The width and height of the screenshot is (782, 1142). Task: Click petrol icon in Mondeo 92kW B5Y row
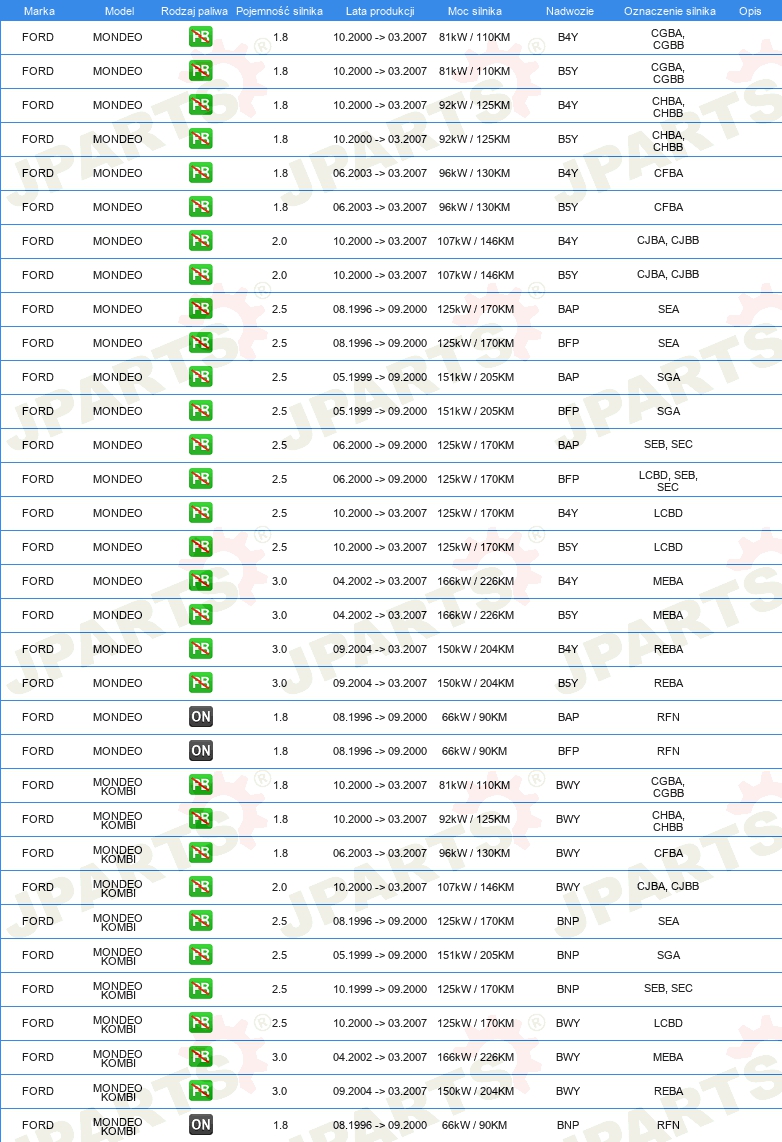[200, 138]
